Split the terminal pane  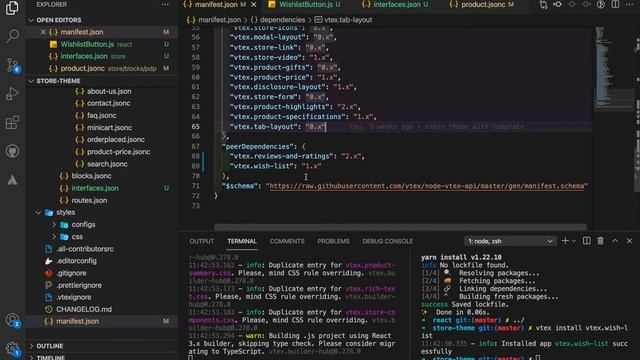click(x=587, y=241)
